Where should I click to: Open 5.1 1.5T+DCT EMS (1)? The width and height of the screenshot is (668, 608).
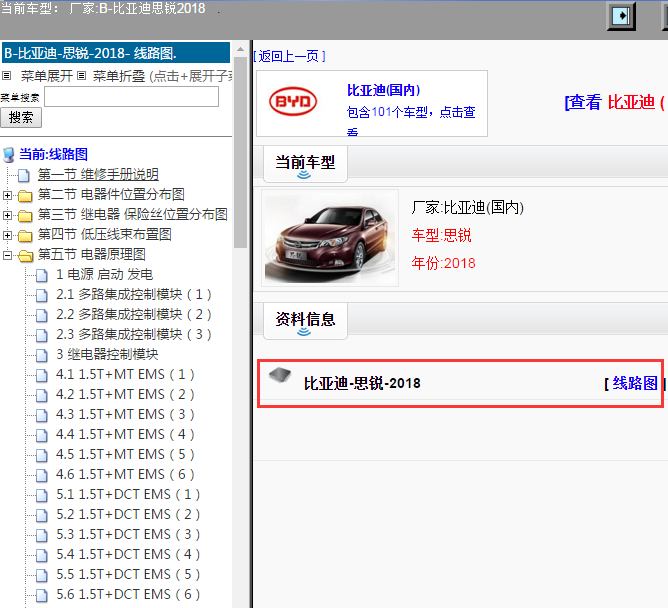(128, 494)
